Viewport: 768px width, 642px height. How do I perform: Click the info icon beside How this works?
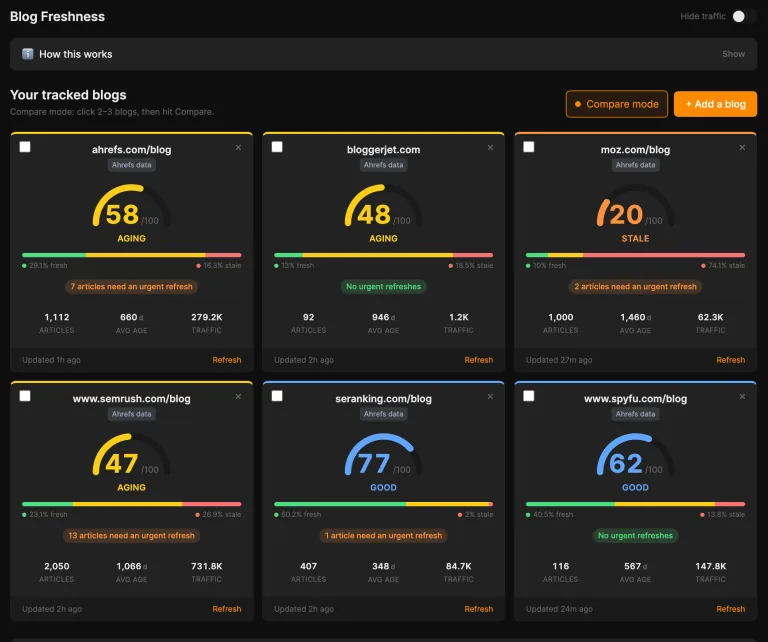pyautogui.click(x=28, y=54)
